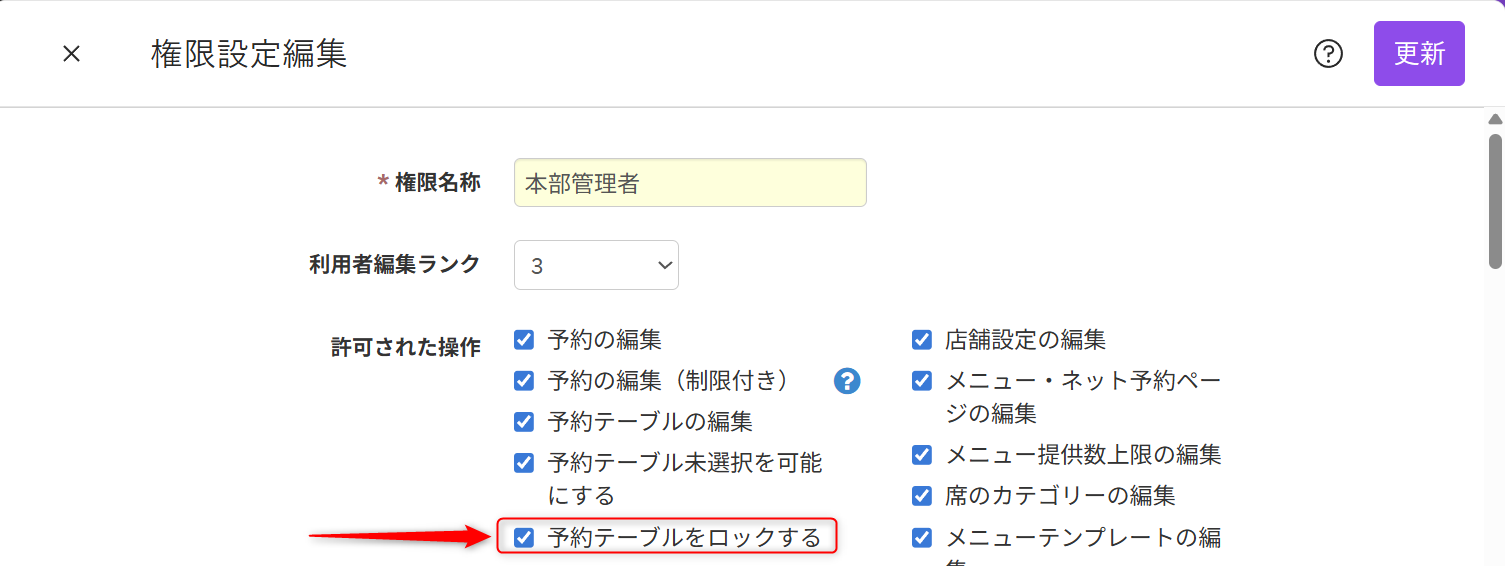Click the 許可された操作 label
The height and width of the screenshot is (566, 1505).
click(x=406, y=347)
